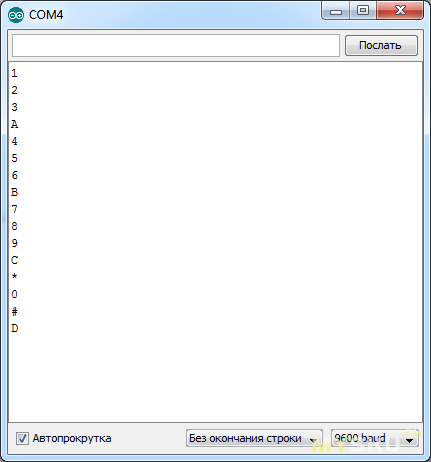Focus the serial message input field

point(176,45)
